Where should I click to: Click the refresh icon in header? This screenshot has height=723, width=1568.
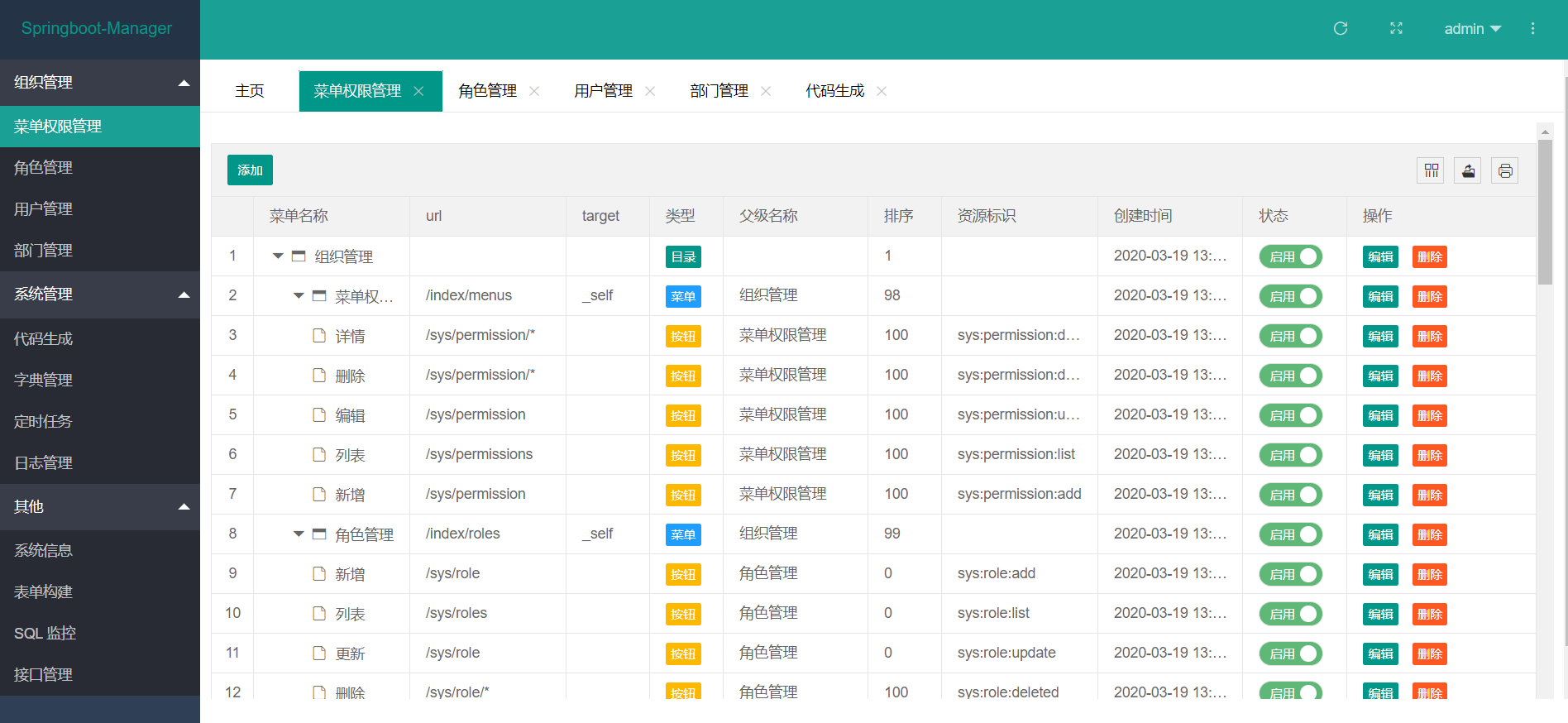1341,28
